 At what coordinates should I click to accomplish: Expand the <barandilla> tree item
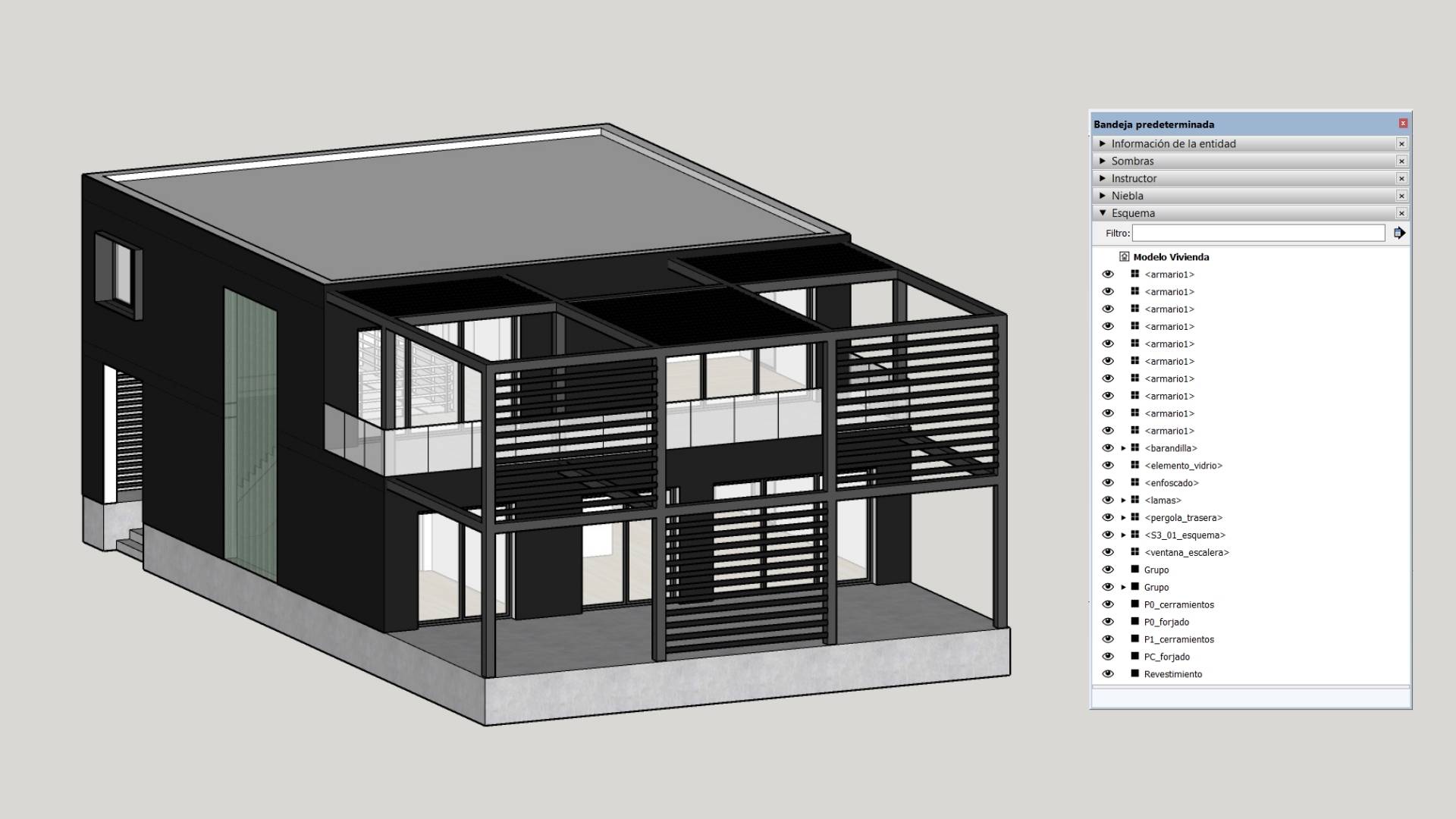tap(1122, 448)
